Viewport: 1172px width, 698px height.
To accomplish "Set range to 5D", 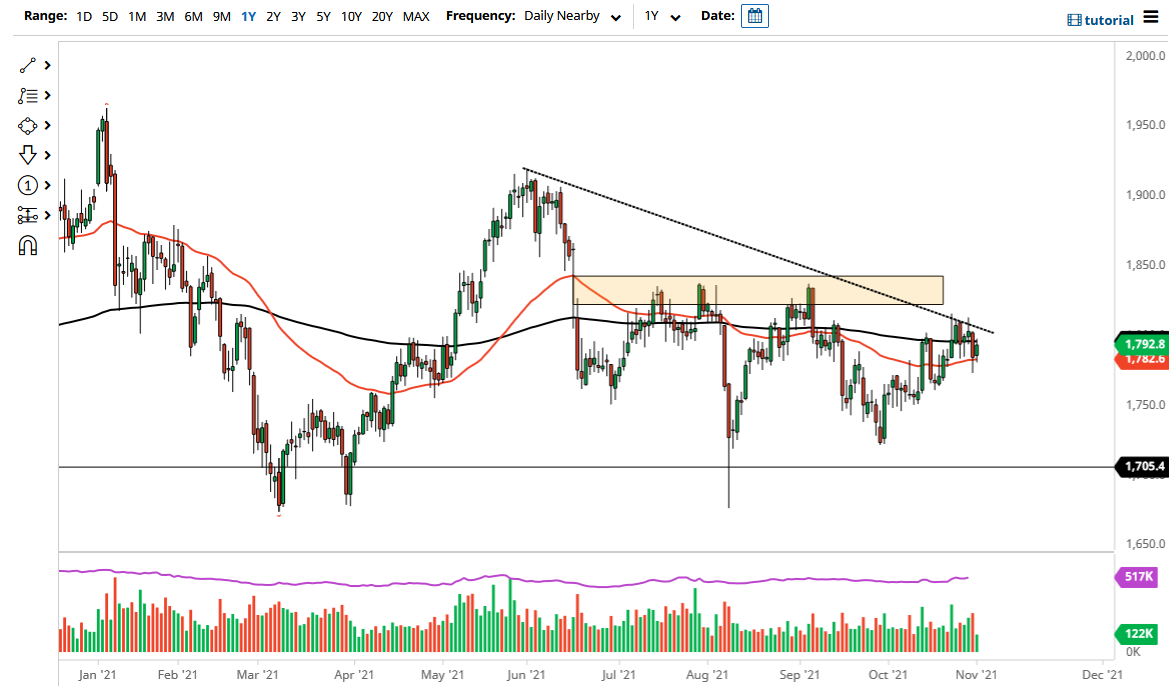I will coord(110,16).
